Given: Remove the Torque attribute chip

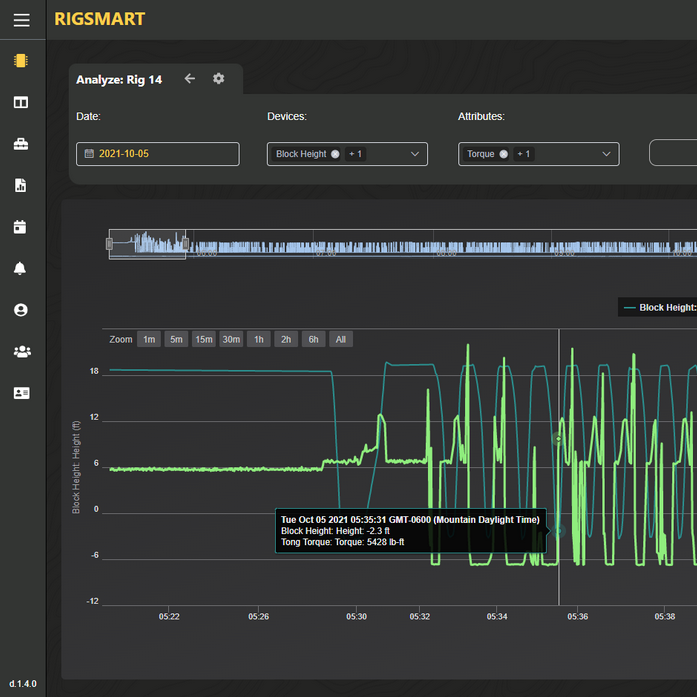Looking at the screenshot, I should (x=504, y=154).
